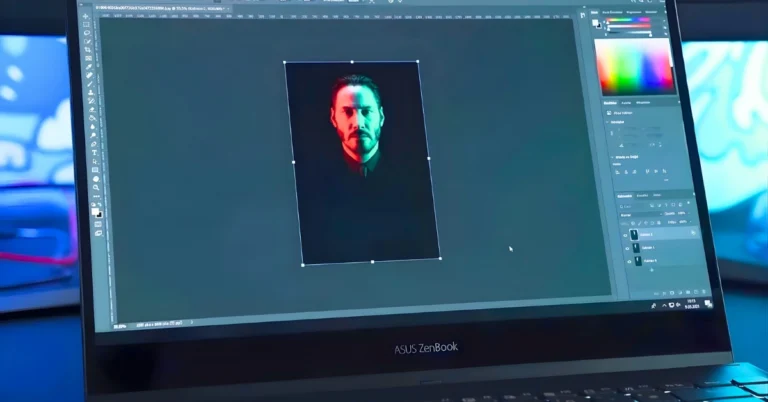The height and width of the screenshot is (402, 768).
Task: Switch to the Layers panel tab
Action: click(x=624, y=196)
